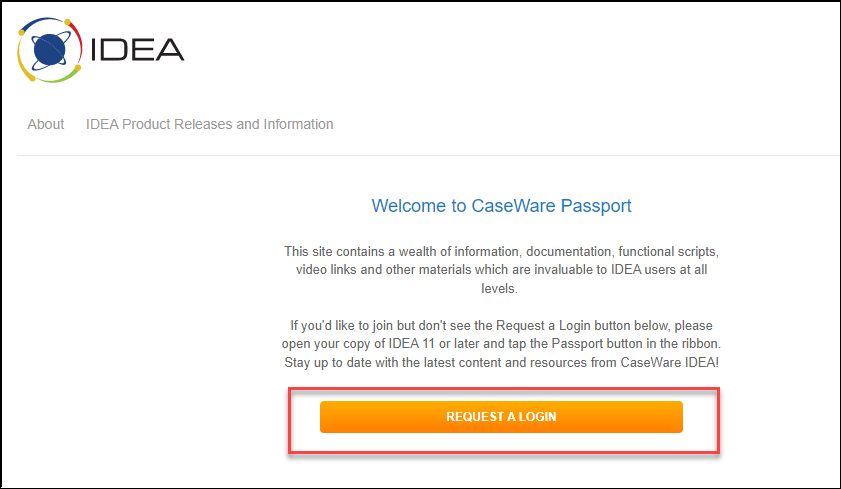Image resolution: width=841 pixels, height=489 pixels.
Task: Click the word 'levels.' in the first paragraph
Action: (499, 288)
